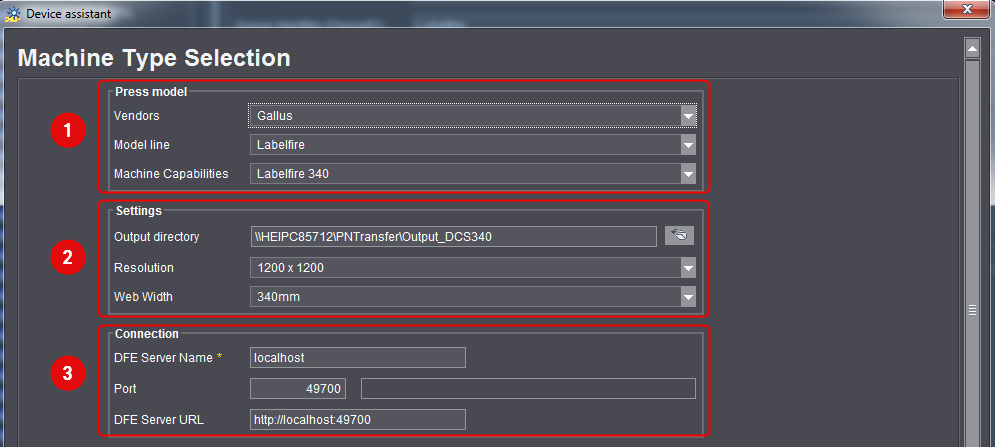This screenshot has width=995, height=447.
Task: Open the Vendors dropdown showing Gallus
Action: [471, 116]
